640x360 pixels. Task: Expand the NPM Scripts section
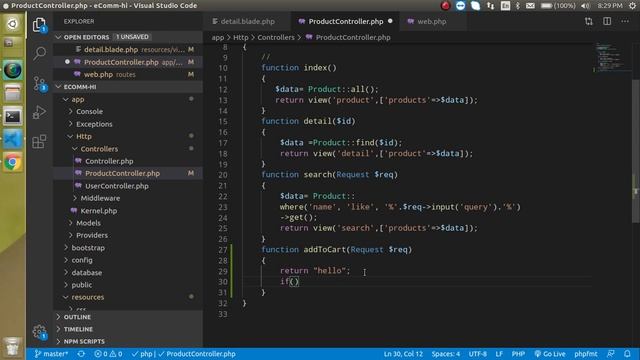[x=128, y=341]
